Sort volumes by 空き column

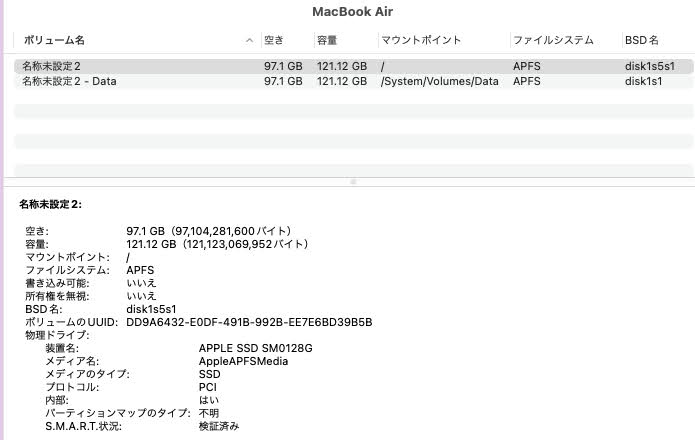coord(274,40)
